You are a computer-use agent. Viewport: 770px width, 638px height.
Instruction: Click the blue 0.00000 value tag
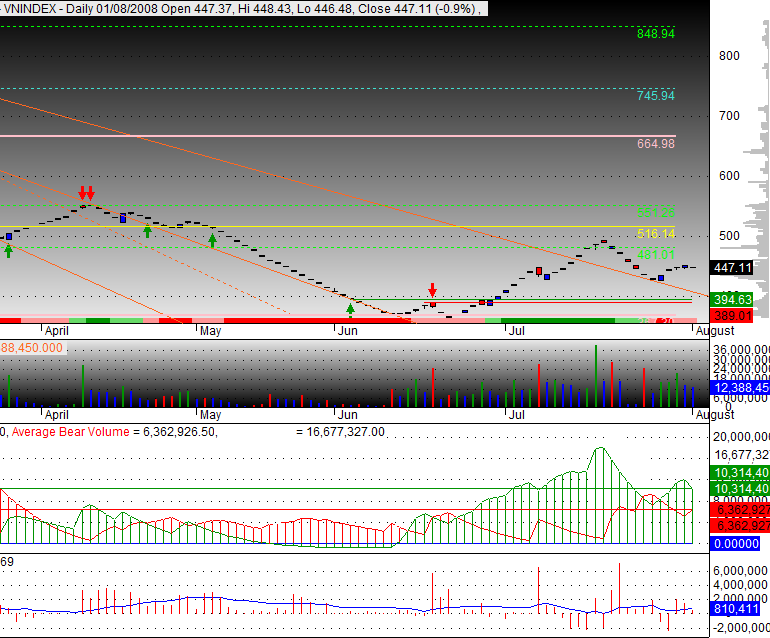739,543
